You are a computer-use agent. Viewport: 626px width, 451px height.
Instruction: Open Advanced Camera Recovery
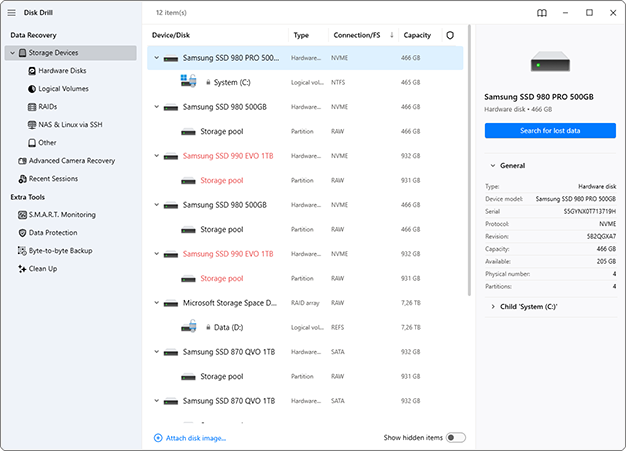[72, 161]
